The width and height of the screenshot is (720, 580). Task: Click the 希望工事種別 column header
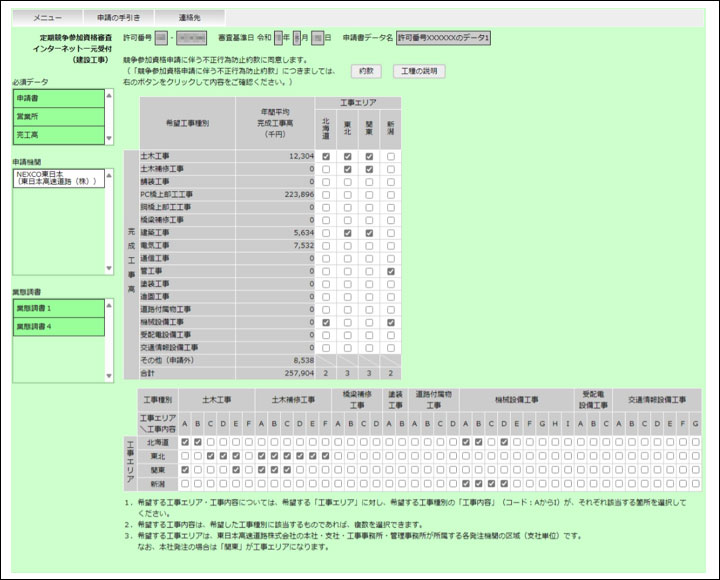(x=188, y=123)
